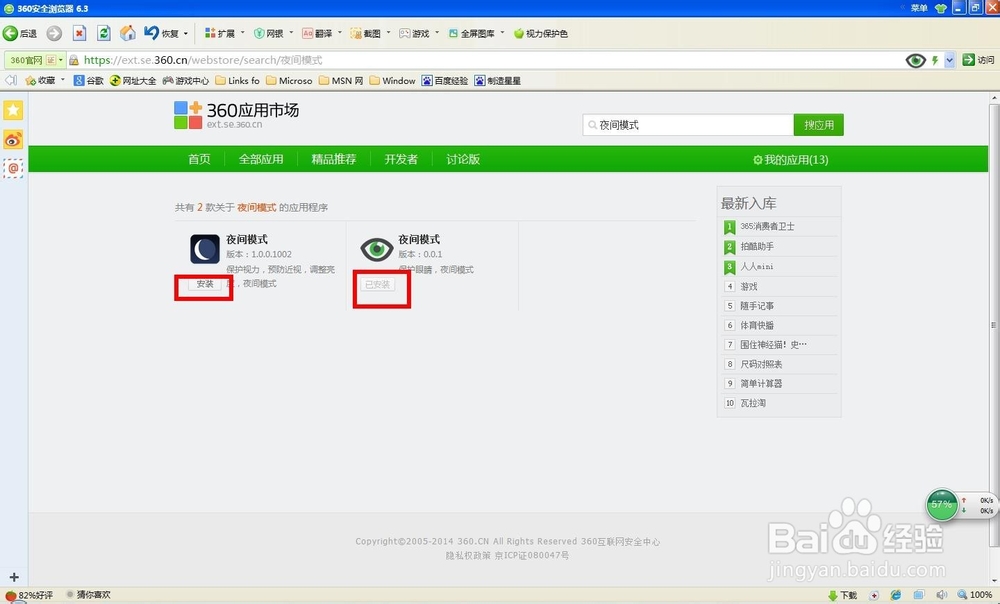Expand the 收藏 favorites dropdown arrow
Viewport: 1000px width, 604px height.
tap(62, 80)
